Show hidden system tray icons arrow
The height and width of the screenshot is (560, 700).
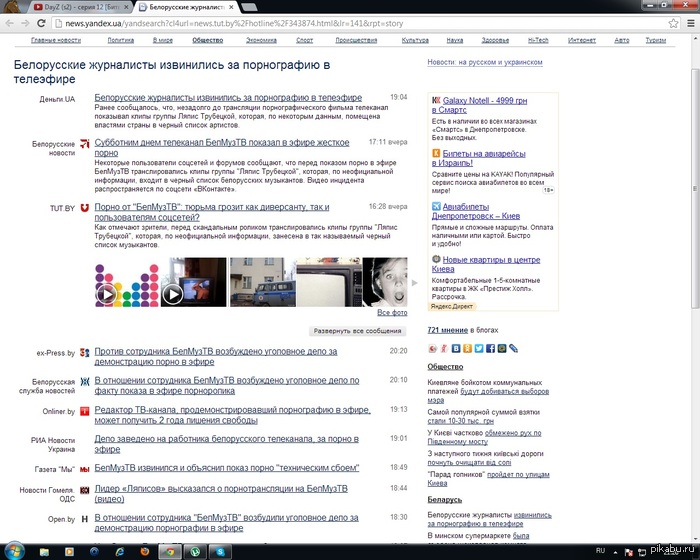pyautogui.click(x=616, y=552)
